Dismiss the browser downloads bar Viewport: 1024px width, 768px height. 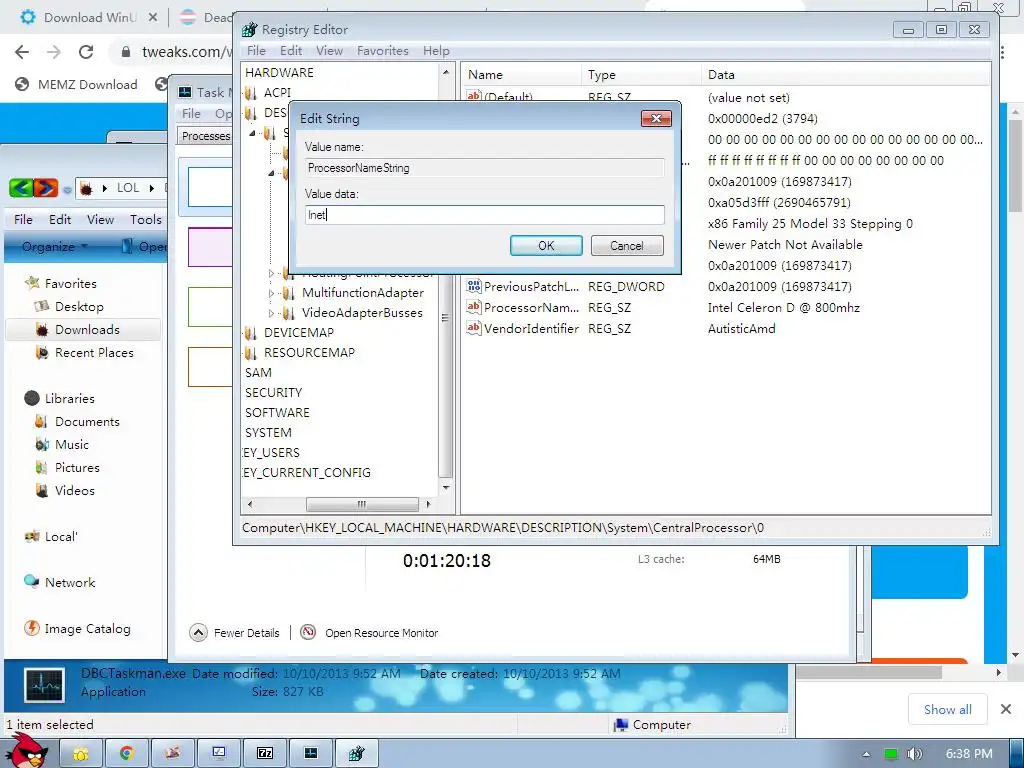tap(1006, 709)
